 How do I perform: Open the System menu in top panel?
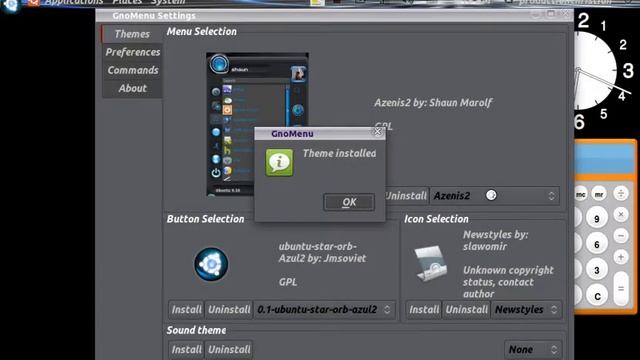coord(168,2)
